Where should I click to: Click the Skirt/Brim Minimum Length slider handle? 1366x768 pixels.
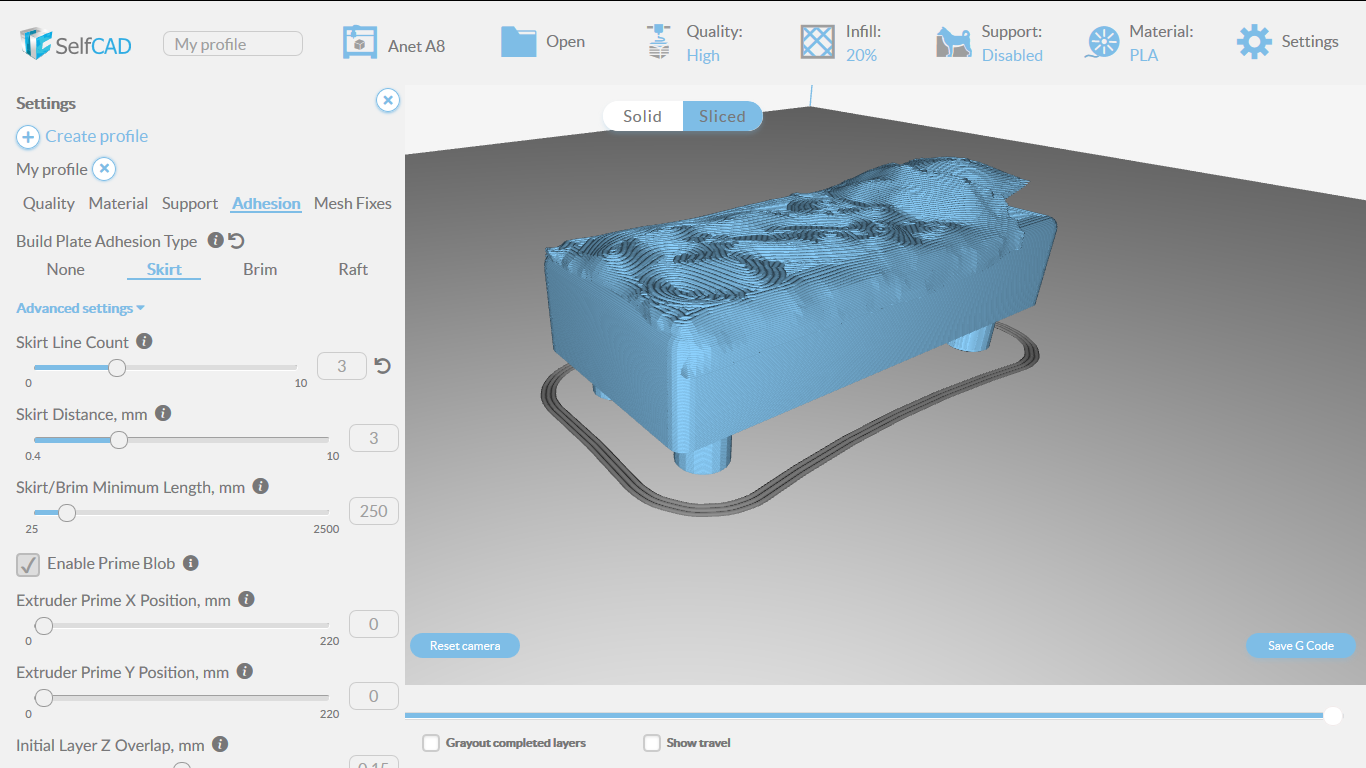coord(66,513)
